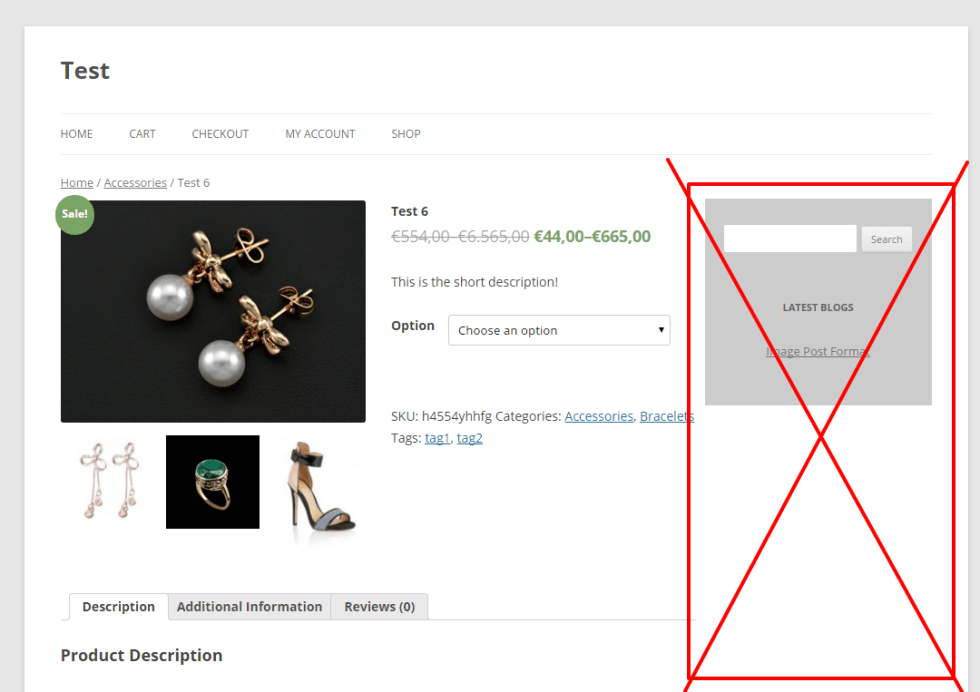Click the struck-through price €554,00–€6.565,00

coord(460,236)
